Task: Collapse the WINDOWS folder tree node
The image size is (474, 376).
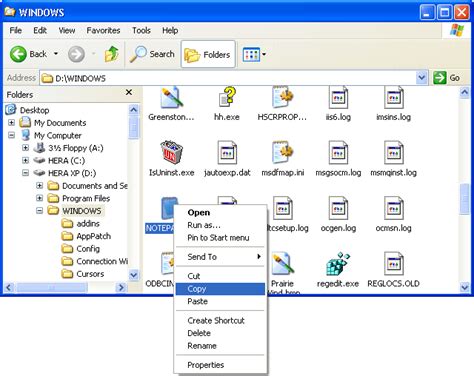Action: [x=39, y=211]
